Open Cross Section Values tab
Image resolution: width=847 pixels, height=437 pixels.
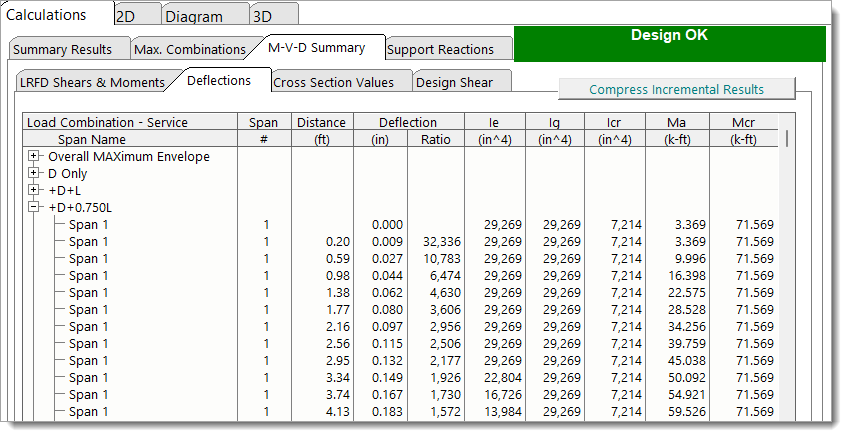click(341, 82)
